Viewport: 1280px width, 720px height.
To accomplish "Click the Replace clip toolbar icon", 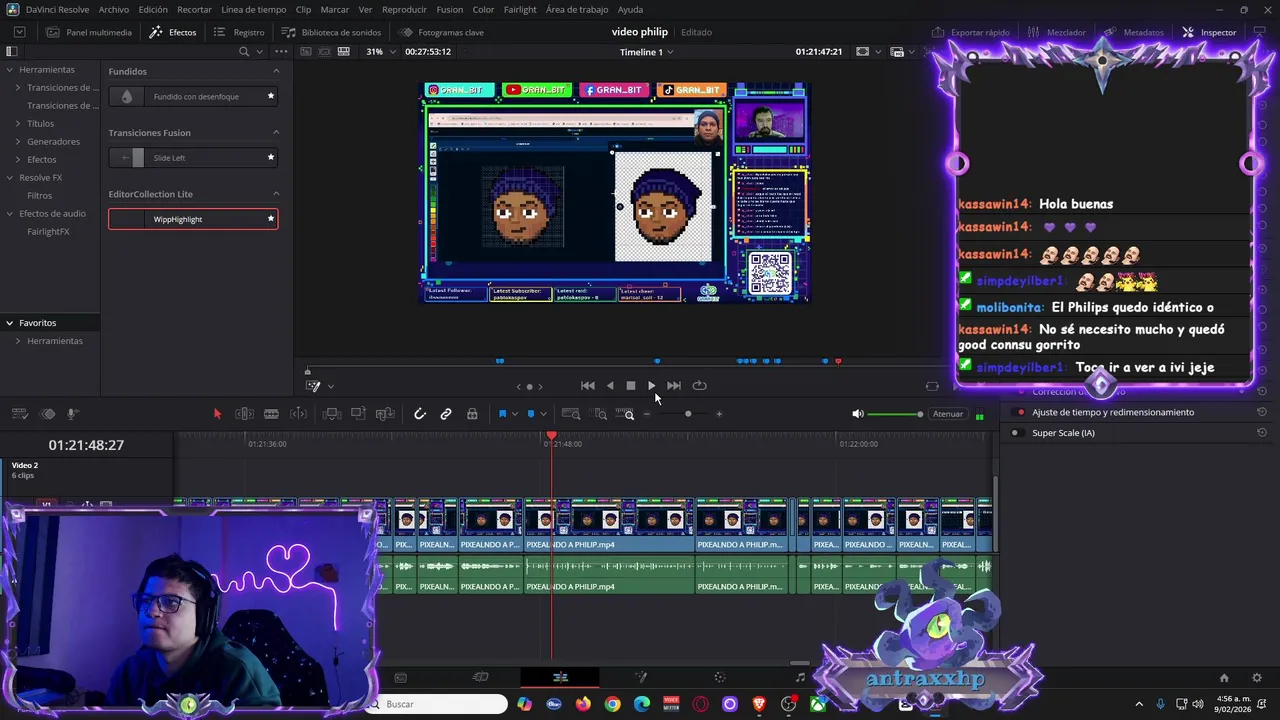I will coord(385,414).
